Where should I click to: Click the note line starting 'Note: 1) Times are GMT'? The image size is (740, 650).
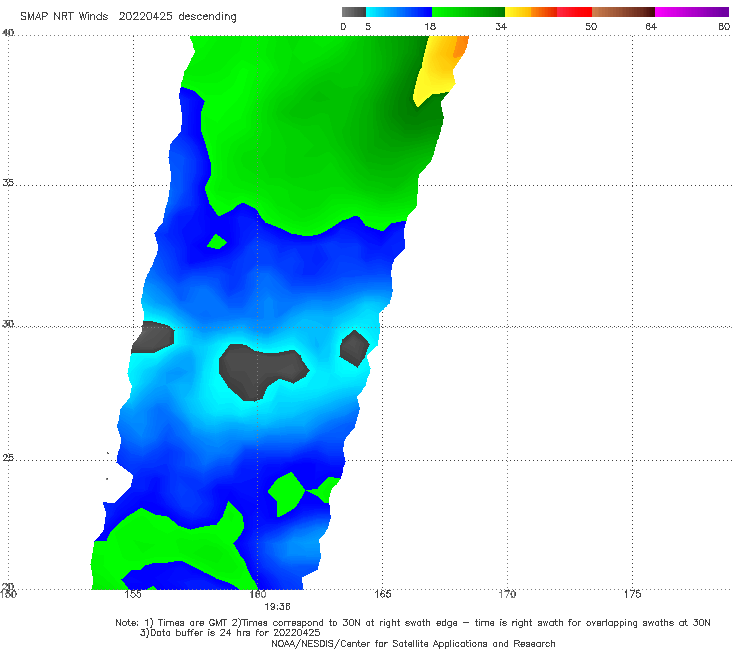(412, 623)
